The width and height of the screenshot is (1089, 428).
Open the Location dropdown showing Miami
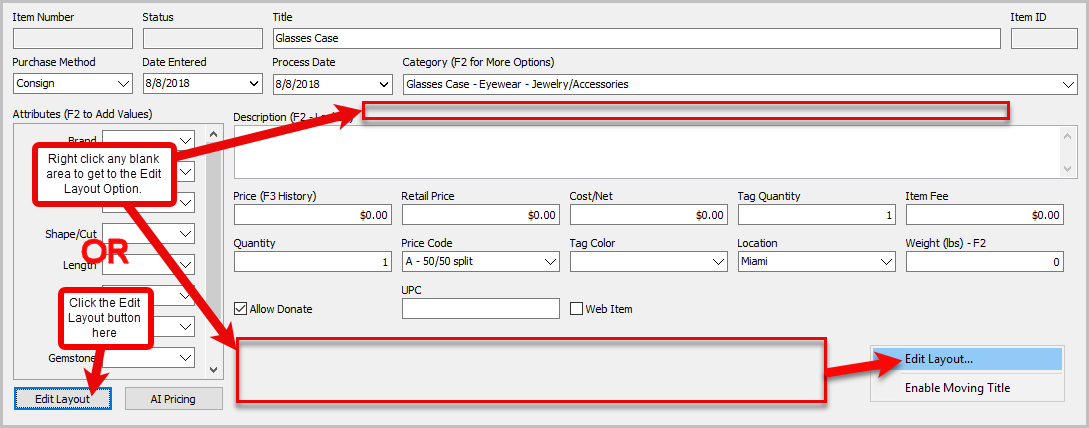817,262
